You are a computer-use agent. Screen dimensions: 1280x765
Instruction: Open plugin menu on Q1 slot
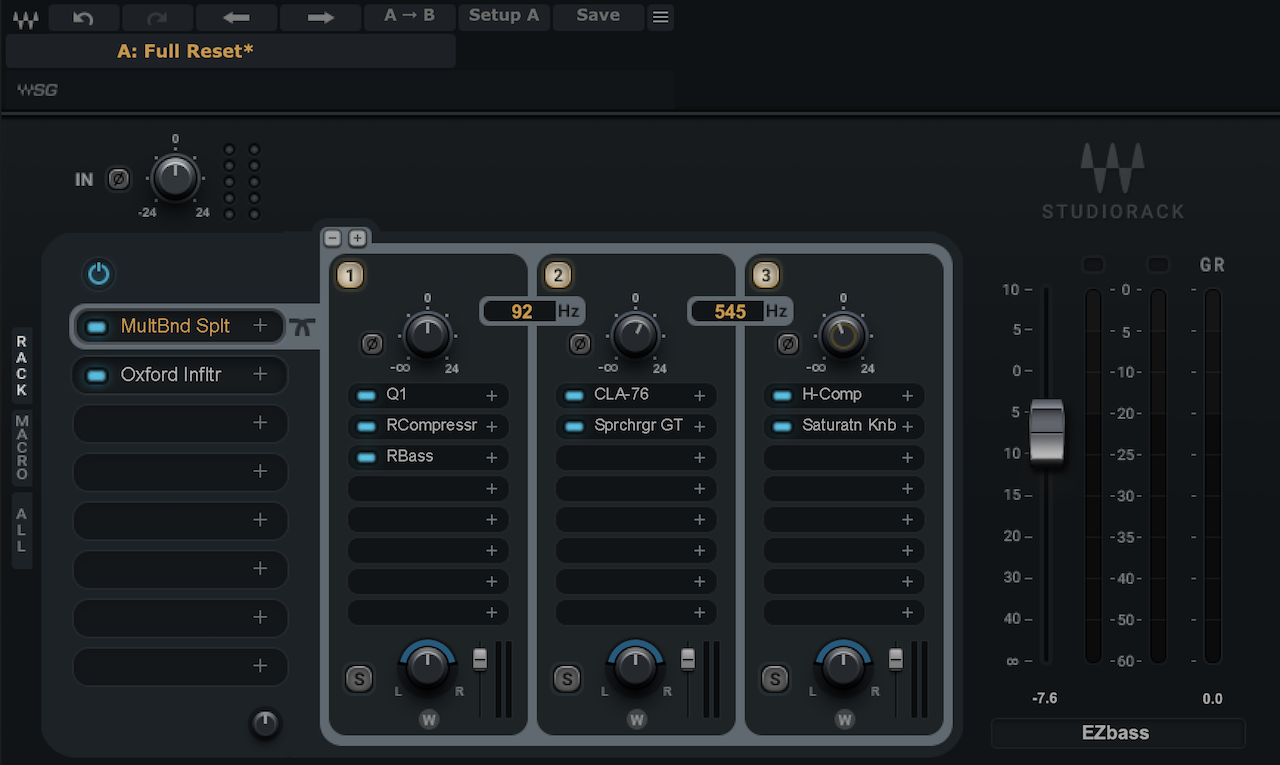(491, 396)
